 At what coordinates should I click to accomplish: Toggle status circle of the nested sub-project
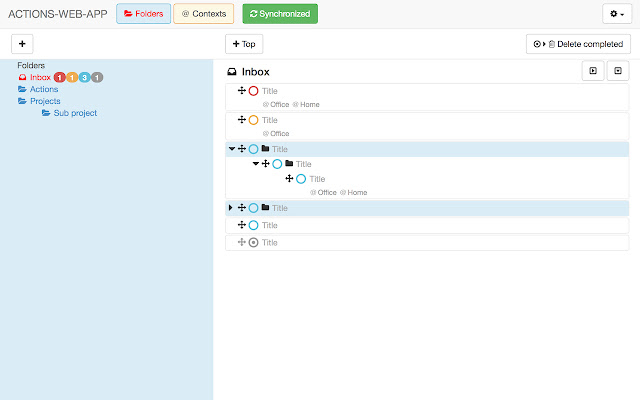coord(277,164)
